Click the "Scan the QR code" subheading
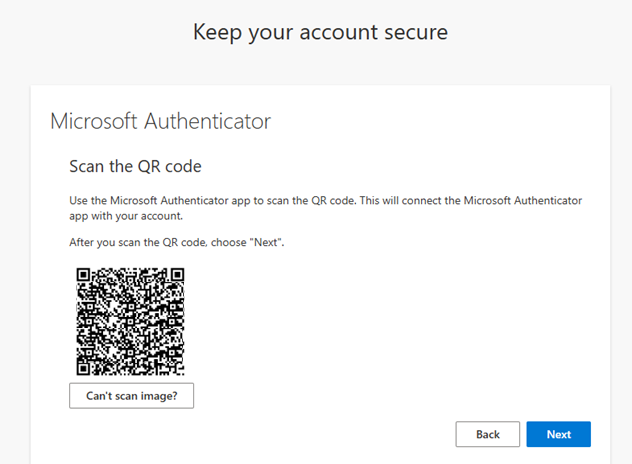Viewport: 632px width, 464px height. pyautogui.click(x=135, y=165)
